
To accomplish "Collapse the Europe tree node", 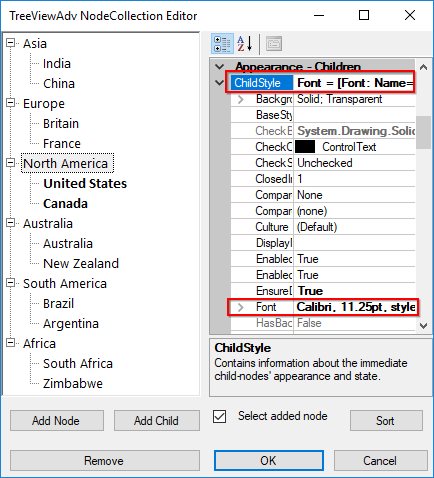I will 11,103.
